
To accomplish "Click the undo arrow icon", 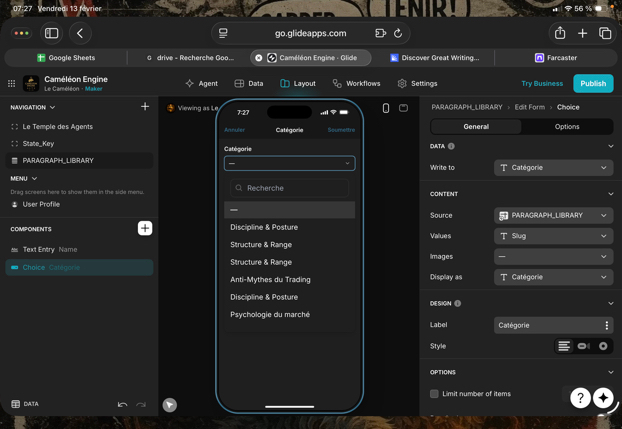I will pyautogui.click(x=122, y=404).
